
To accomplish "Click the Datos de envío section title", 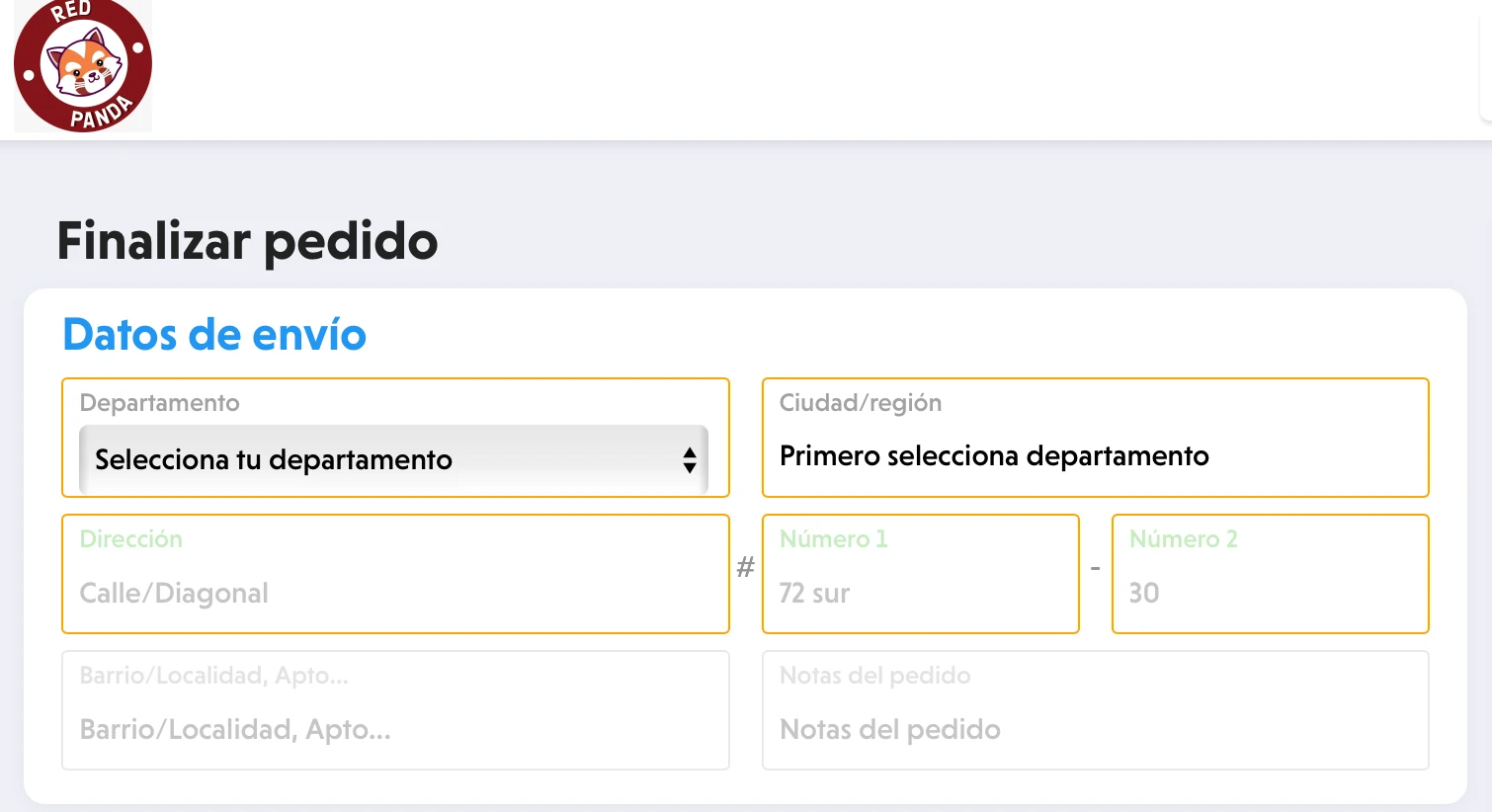I will point(214,335).
